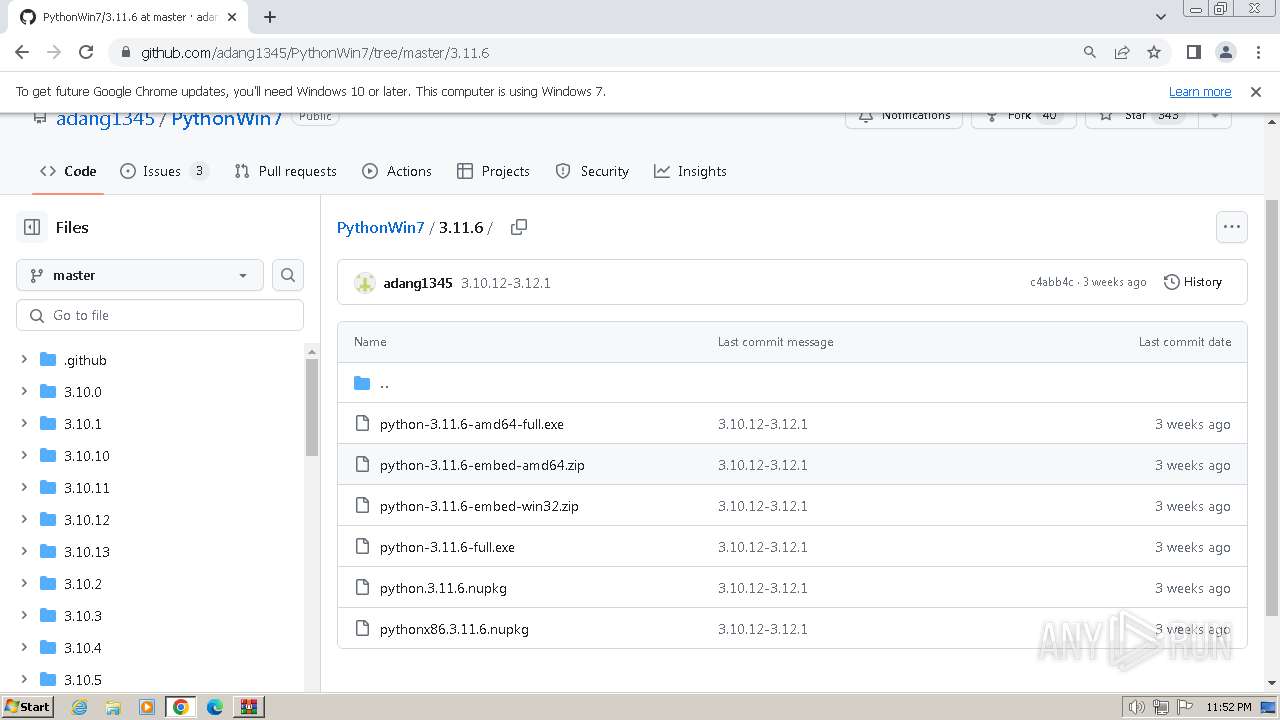This screenshot has width=1280, height=720.
Task: Click the file icon for python-3.11.6-embed-amd64.zip
Action: click(x=363, y=465)
